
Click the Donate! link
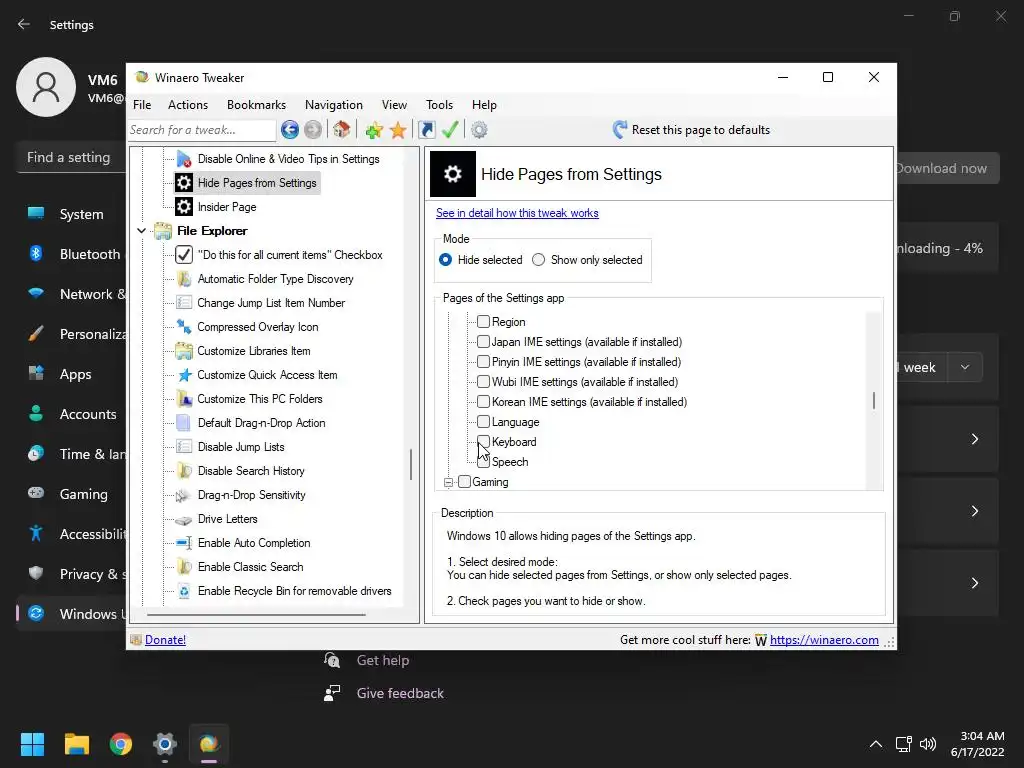coord(165,640)
